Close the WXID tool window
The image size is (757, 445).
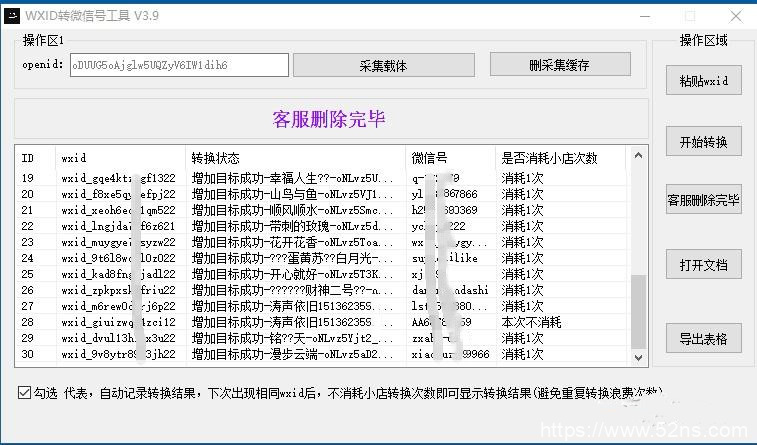pyautogui.click(x=736, y=16)
